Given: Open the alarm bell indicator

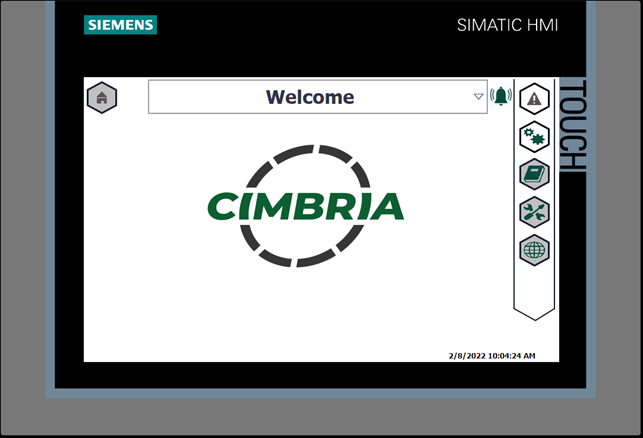Looking at the screenshot, I should (501, 96).
